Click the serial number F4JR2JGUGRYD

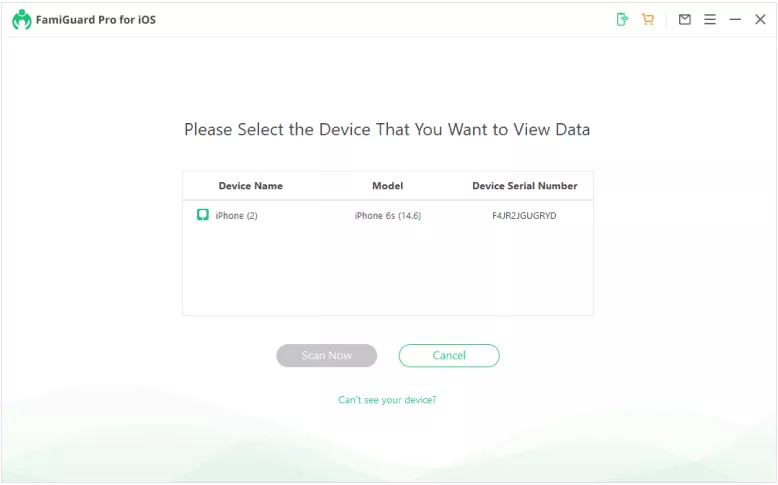pos(524,216)
